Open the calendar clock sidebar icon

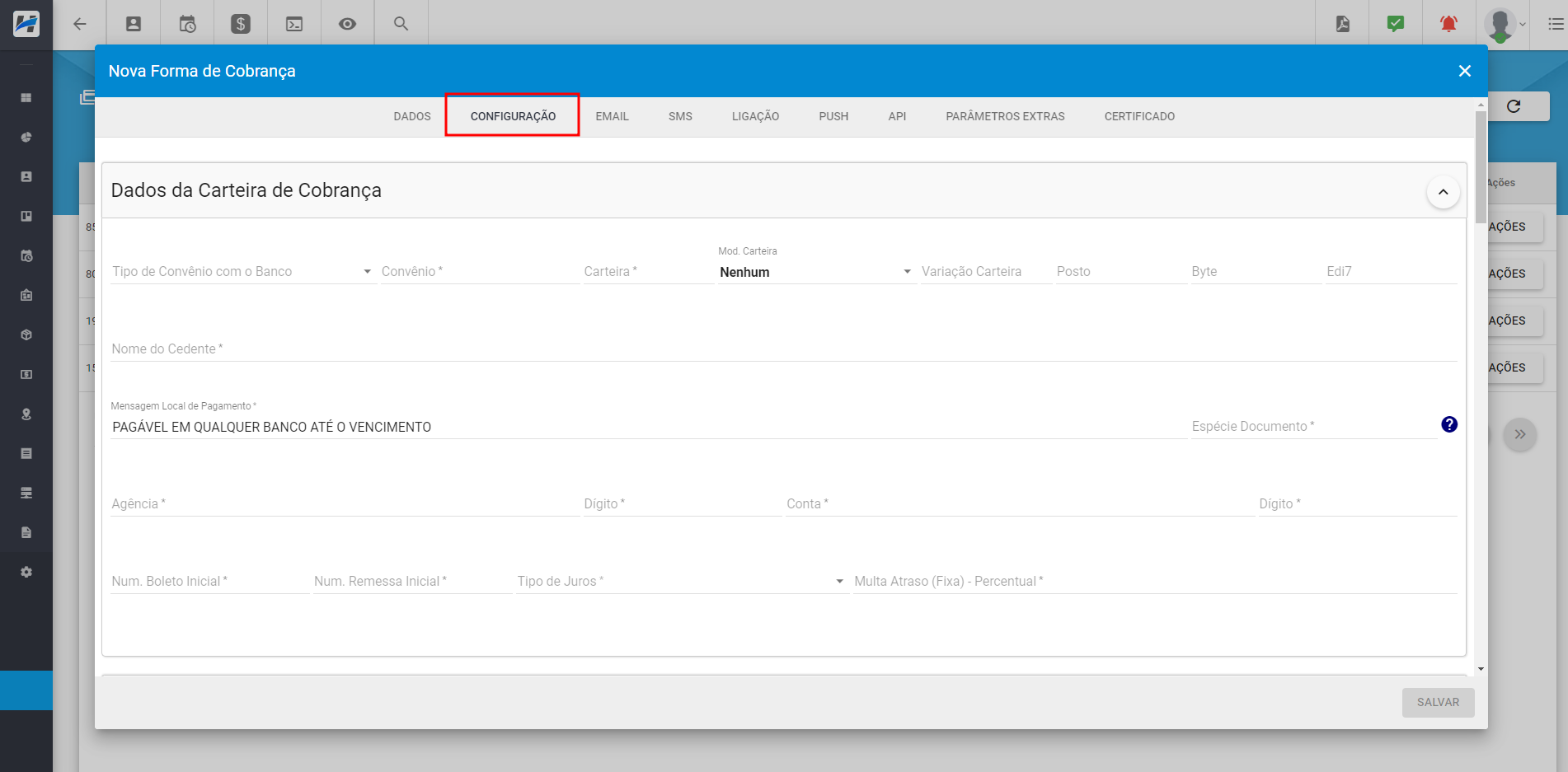26,256
